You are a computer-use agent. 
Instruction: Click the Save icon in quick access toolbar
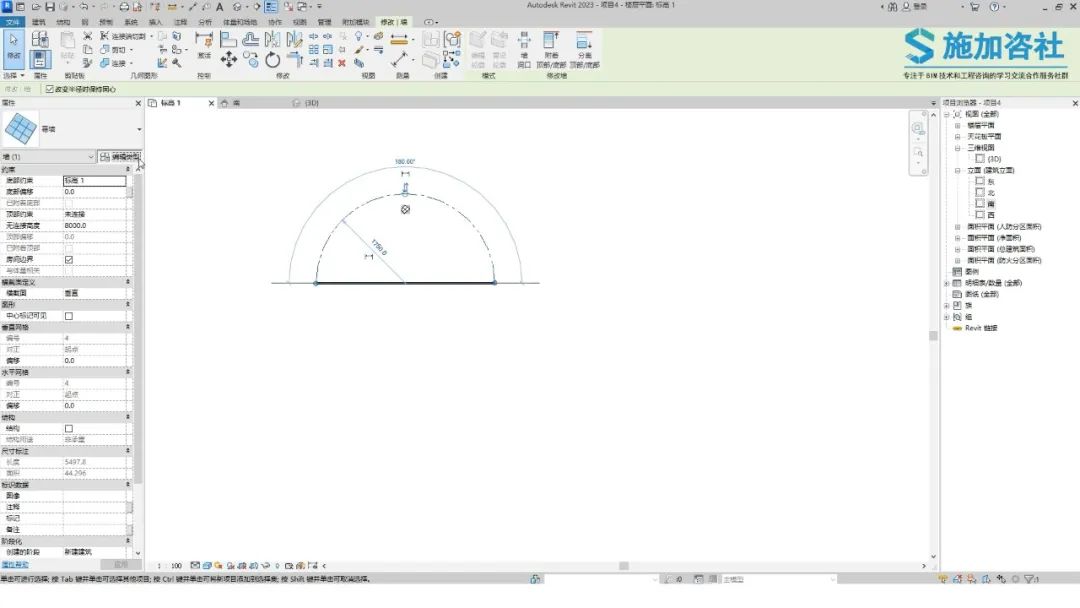click(50, 7)
